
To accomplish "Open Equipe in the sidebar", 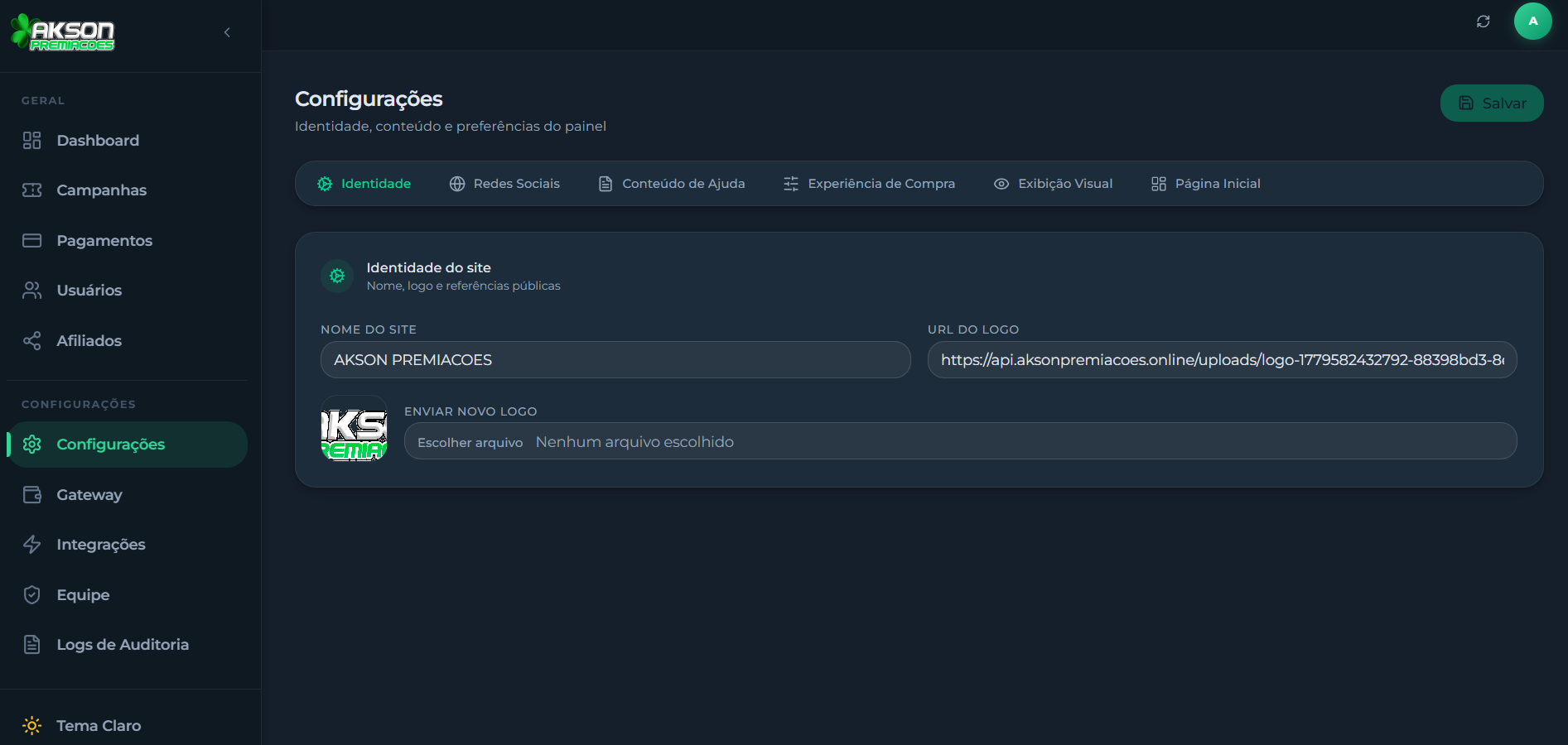I will point(128,595).
